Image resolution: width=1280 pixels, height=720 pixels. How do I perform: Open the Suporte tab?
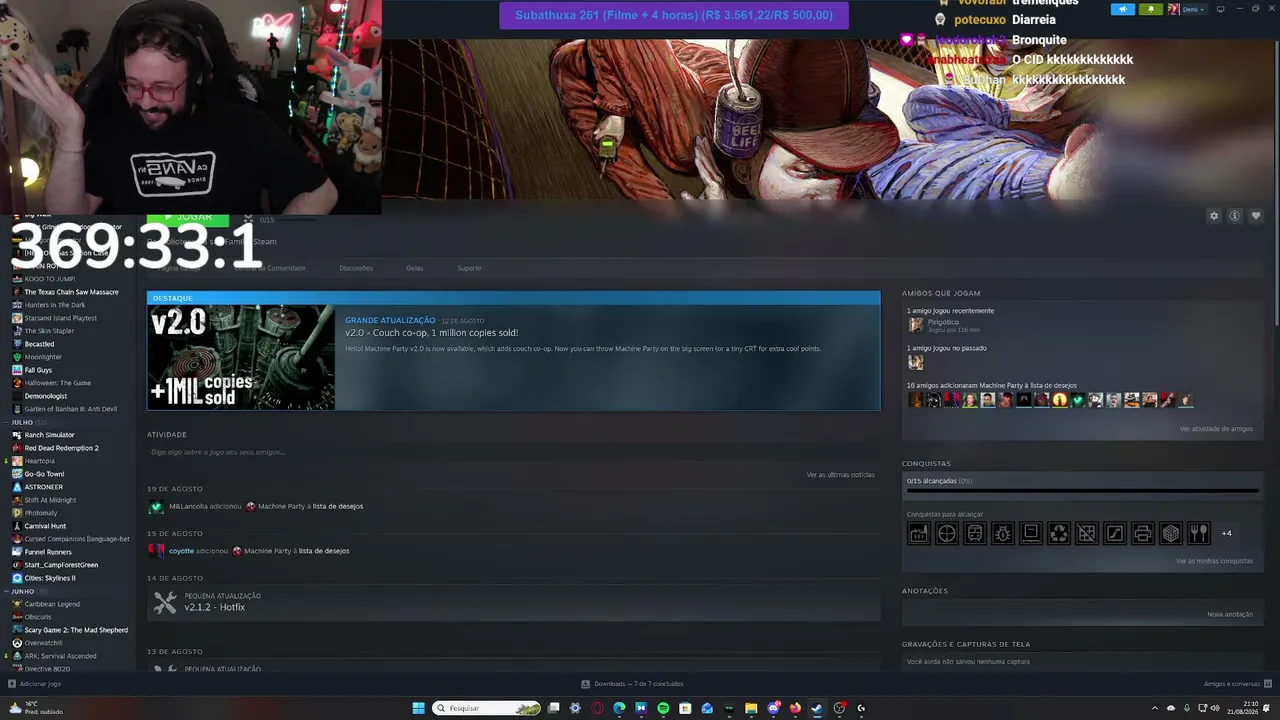(469, 268)
